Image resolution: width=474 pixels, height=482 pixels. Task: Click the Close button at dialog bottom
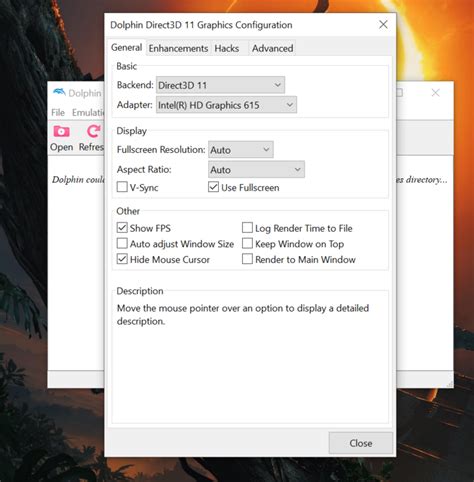pyautogui.click(x=361, y=443)
